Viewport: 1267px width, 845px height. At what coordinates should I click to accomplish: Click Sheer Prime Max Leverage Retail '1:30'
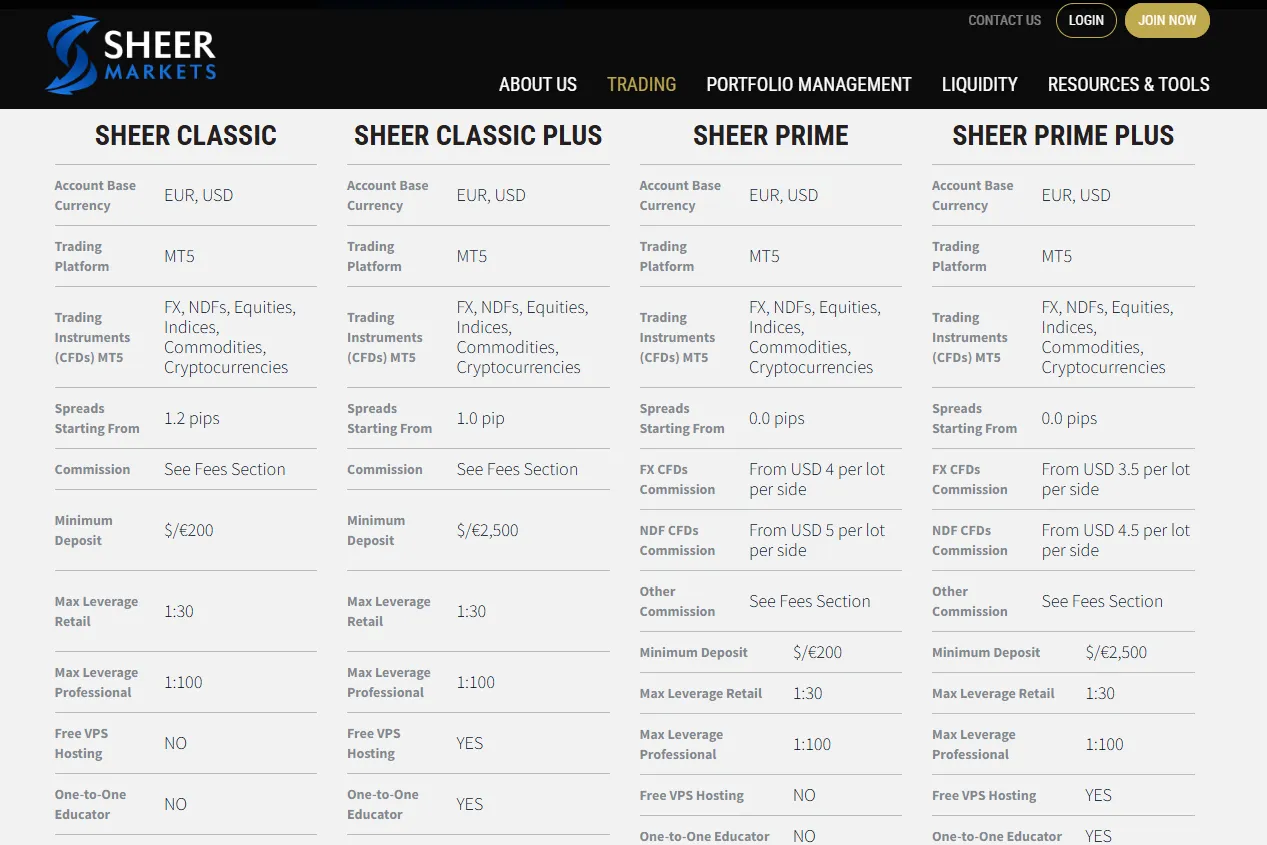coord(808,693)
